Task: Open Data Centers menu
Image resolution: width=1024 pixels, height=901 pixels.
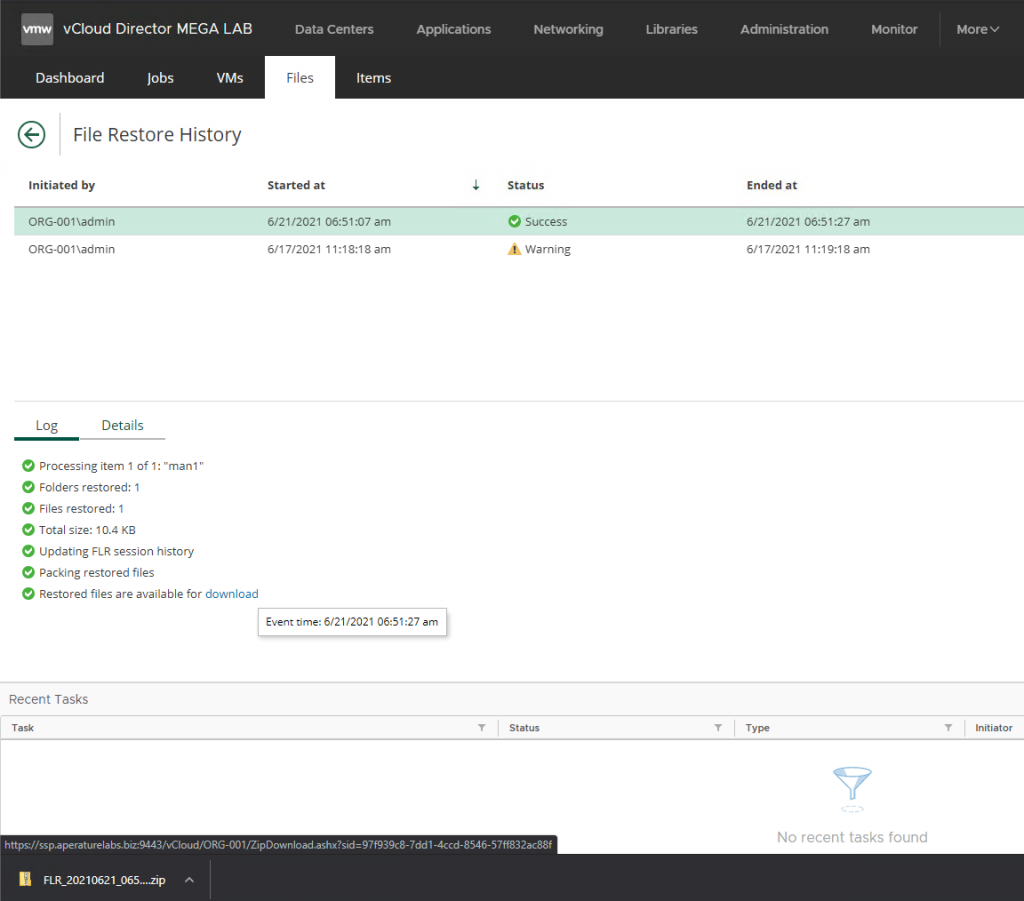Action: tap(334, 29)
